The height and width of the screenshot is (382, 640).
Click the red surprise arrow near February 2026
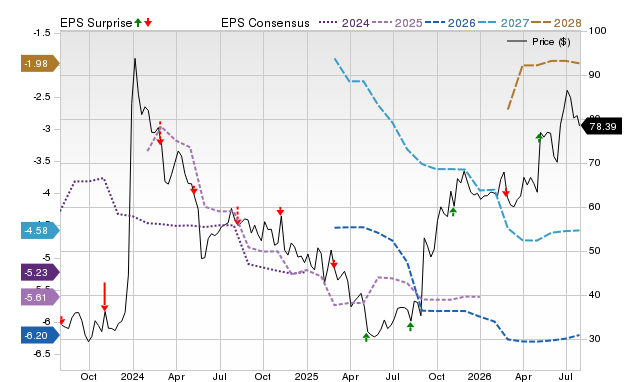506,193
